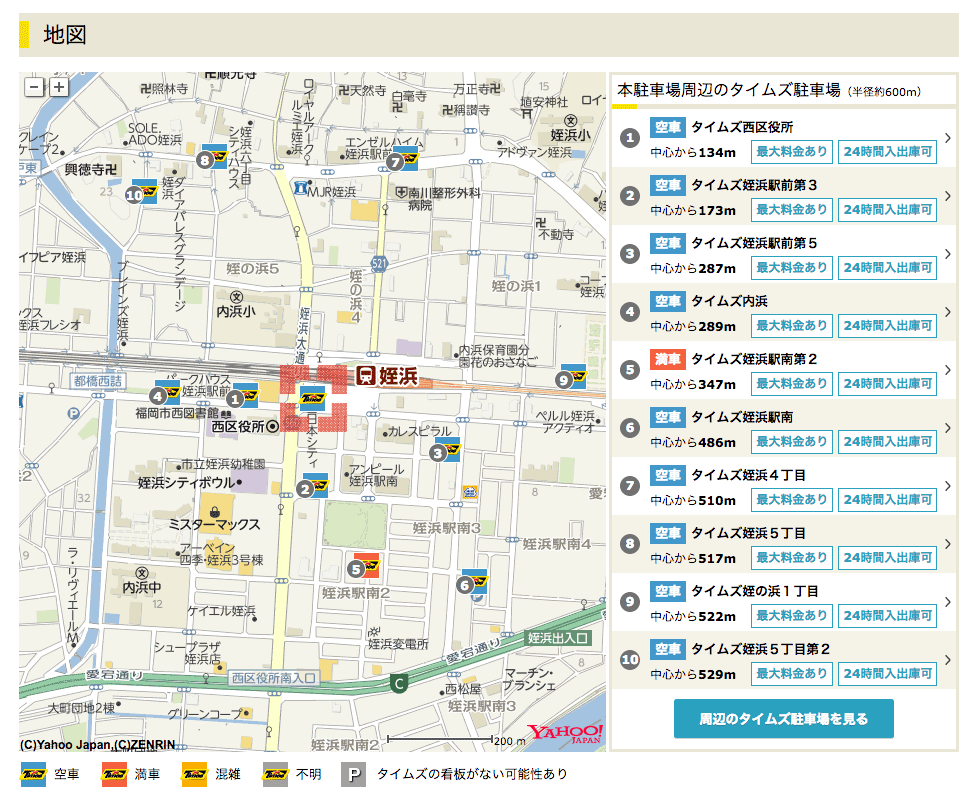Click map marker 1 near 西区役所

[x=242, y=397]
